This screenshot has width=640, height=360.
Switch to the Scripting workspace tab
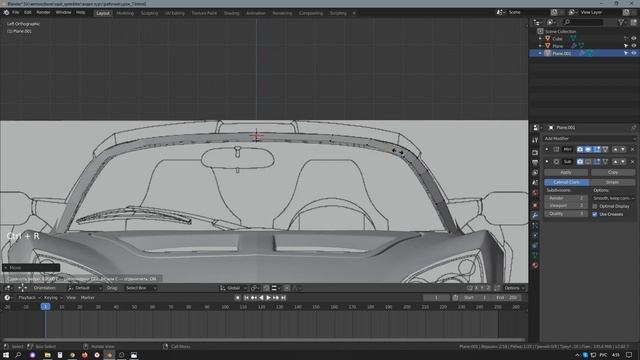tap(338, 13)
